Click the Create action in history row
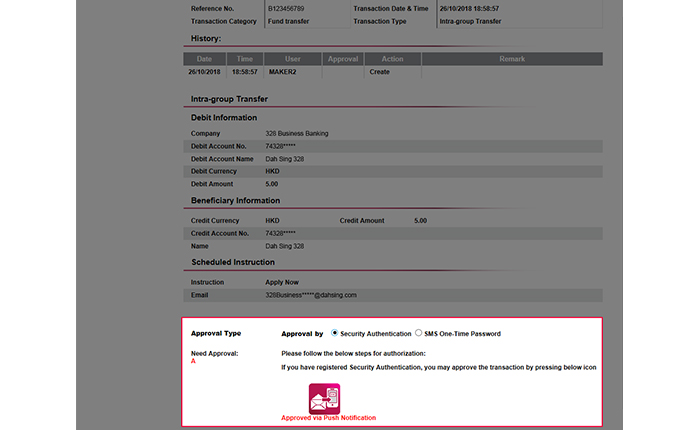Screen dimensions: 700x430 click(x=379, y=72)
